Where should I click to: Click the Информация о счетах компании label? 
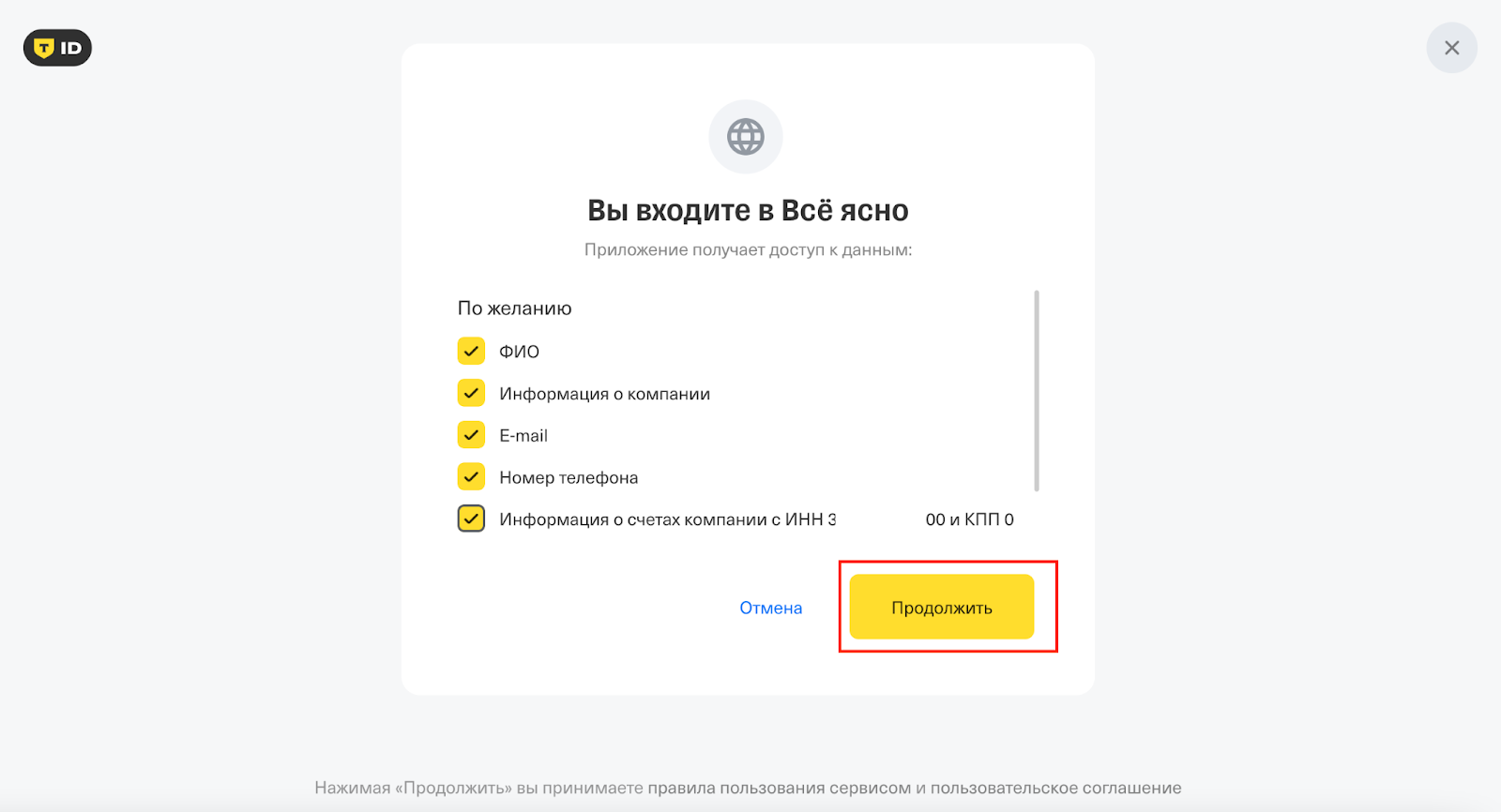point(666,519)
